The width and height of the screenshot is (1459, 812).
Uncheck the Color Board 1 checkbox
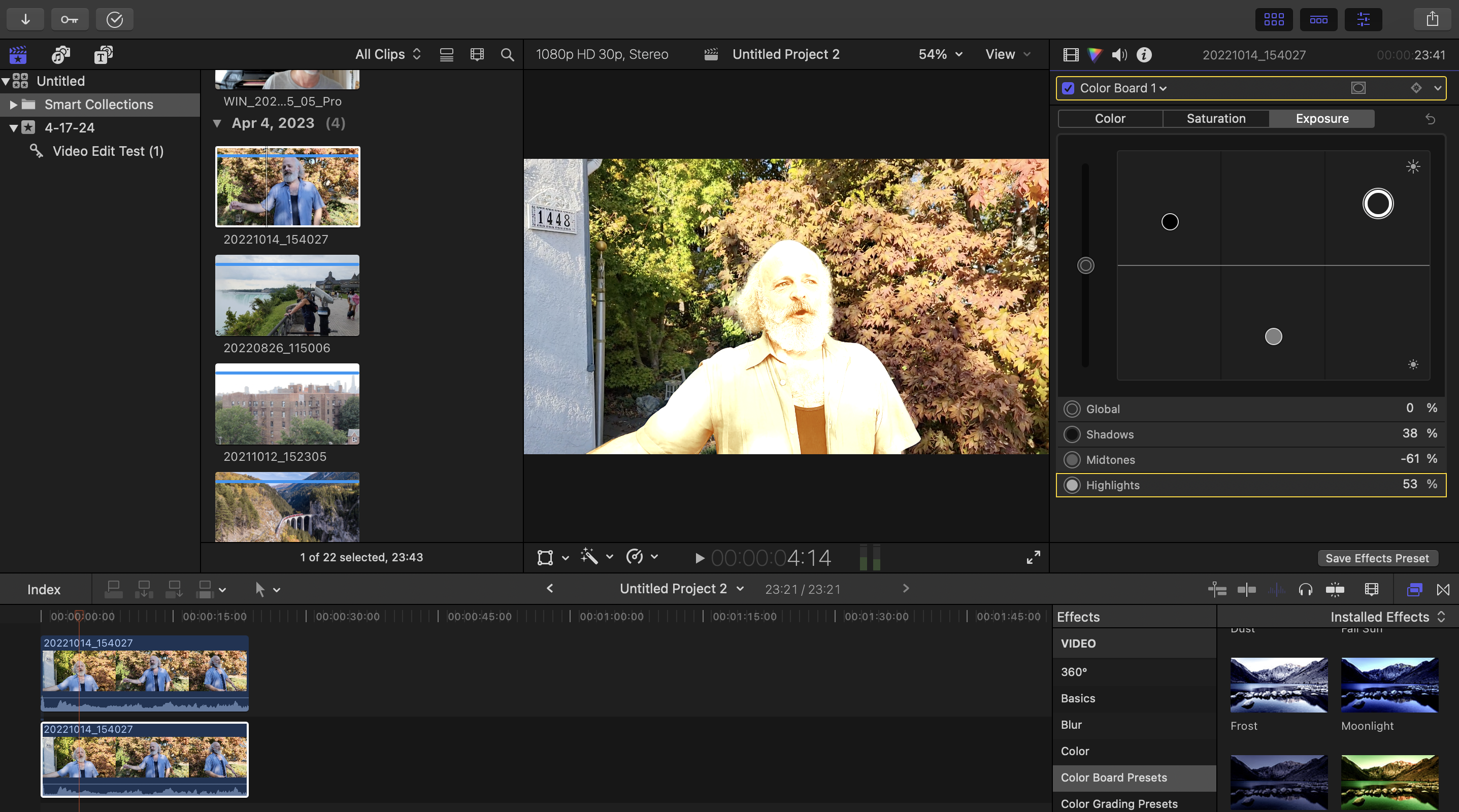[1068, 88]
